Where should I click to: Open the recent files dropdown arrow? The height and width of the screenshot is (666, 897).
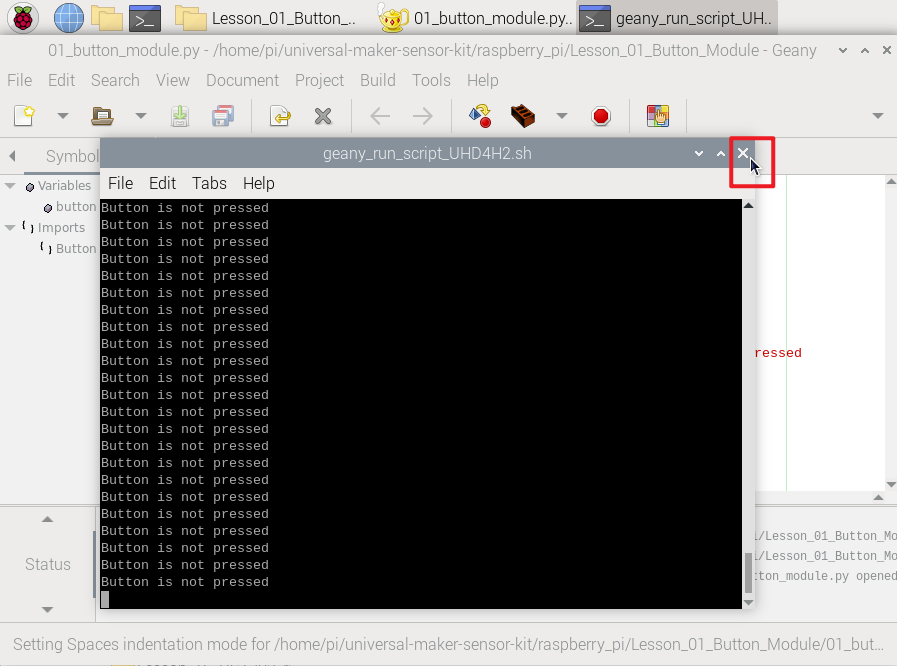click(x=141, y=116)
